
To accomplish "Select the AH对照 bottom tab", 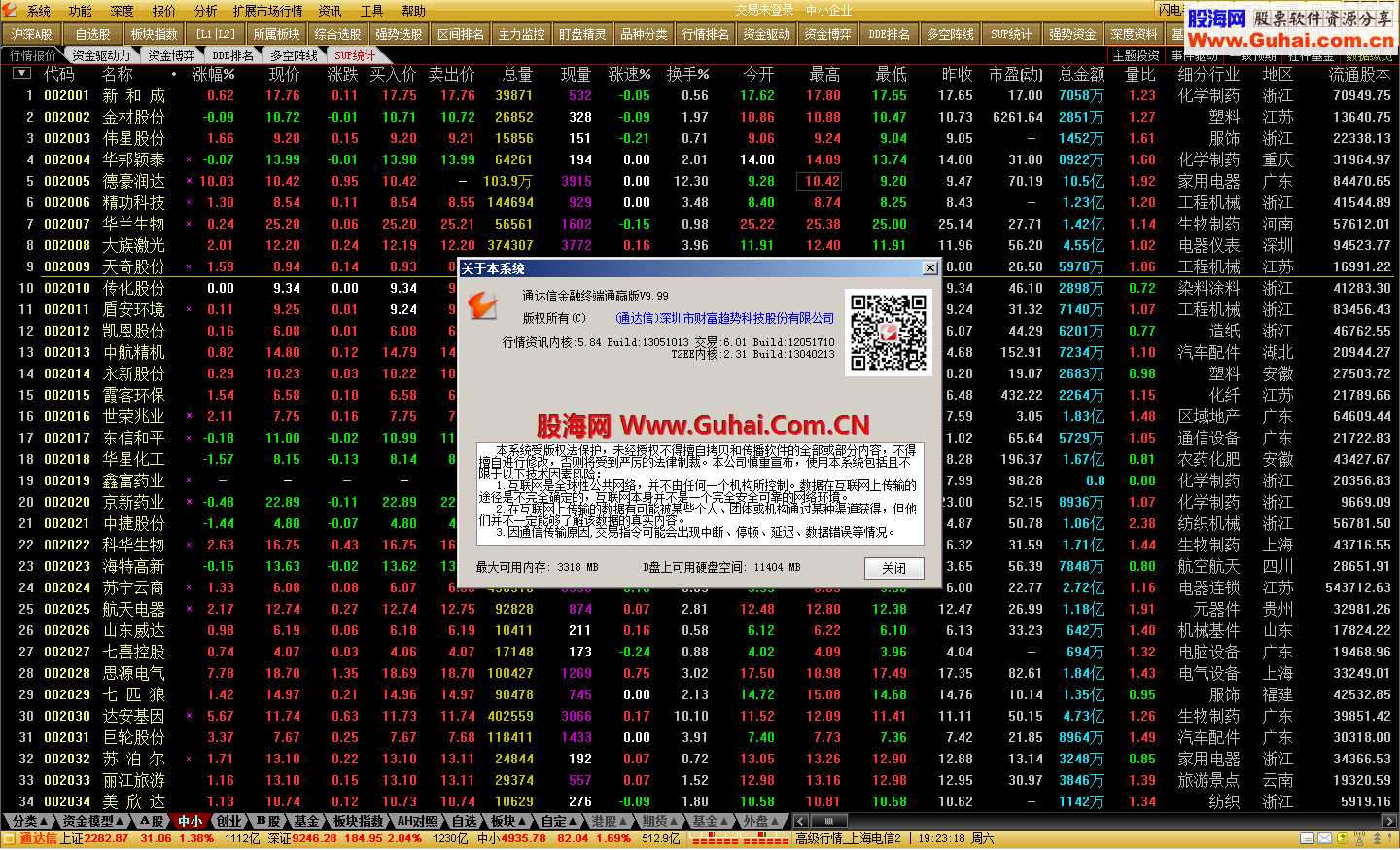I will (418, 821).
